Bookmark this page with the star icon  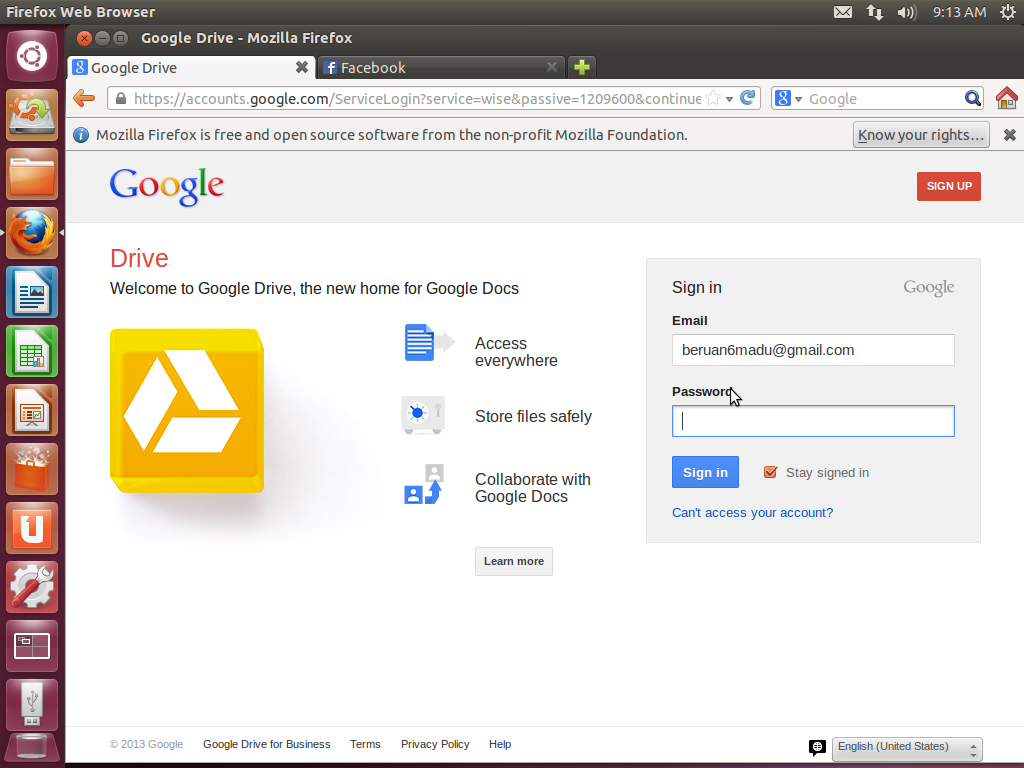[x=713, y=99]
